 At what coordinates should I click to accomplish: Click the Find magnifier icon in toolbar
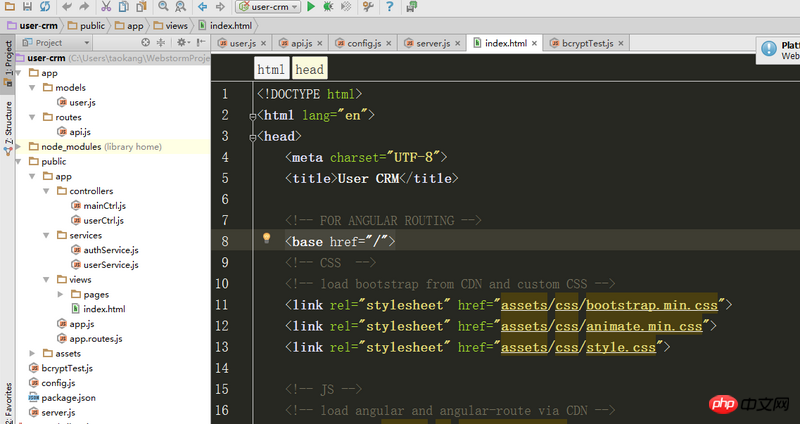click(164, 7)
